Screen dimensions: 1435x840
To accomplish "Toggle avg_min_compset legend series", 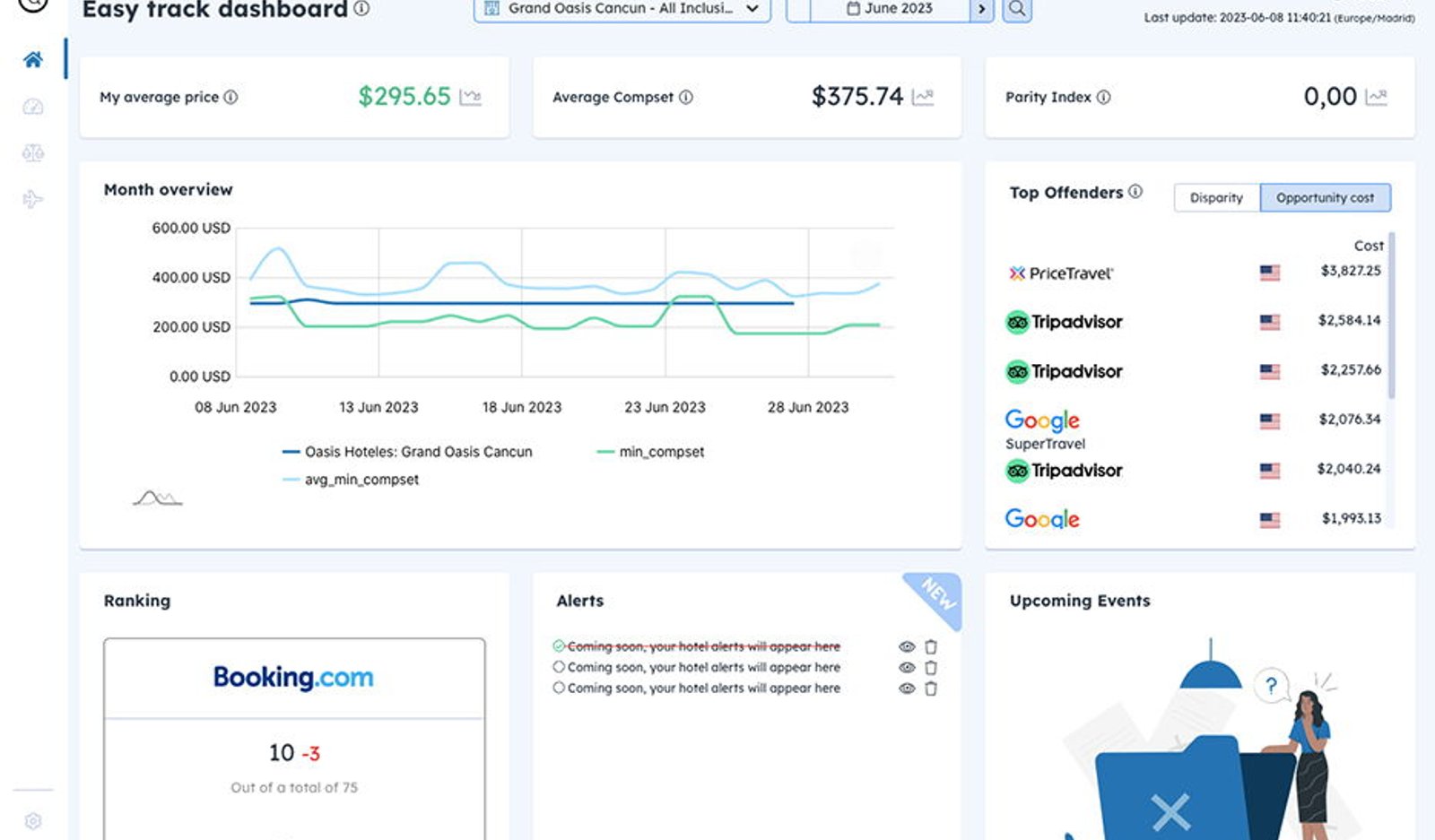I will [351, 480].
